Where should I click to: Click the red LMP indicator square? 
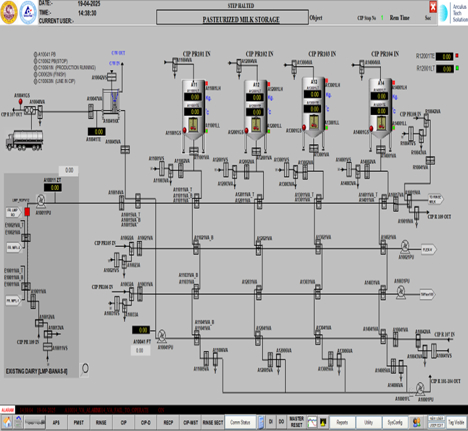pos(27,212)
